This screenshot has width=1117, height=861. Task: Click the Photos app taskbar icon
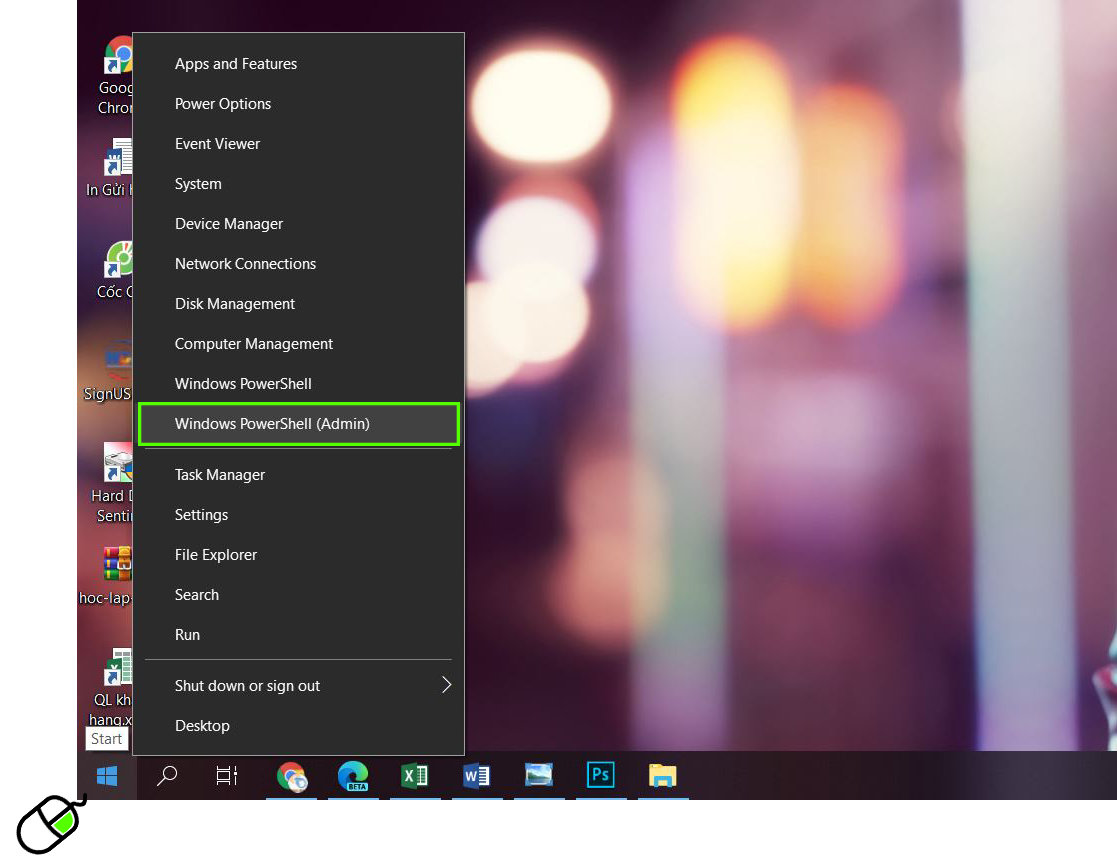pos(539,776)
